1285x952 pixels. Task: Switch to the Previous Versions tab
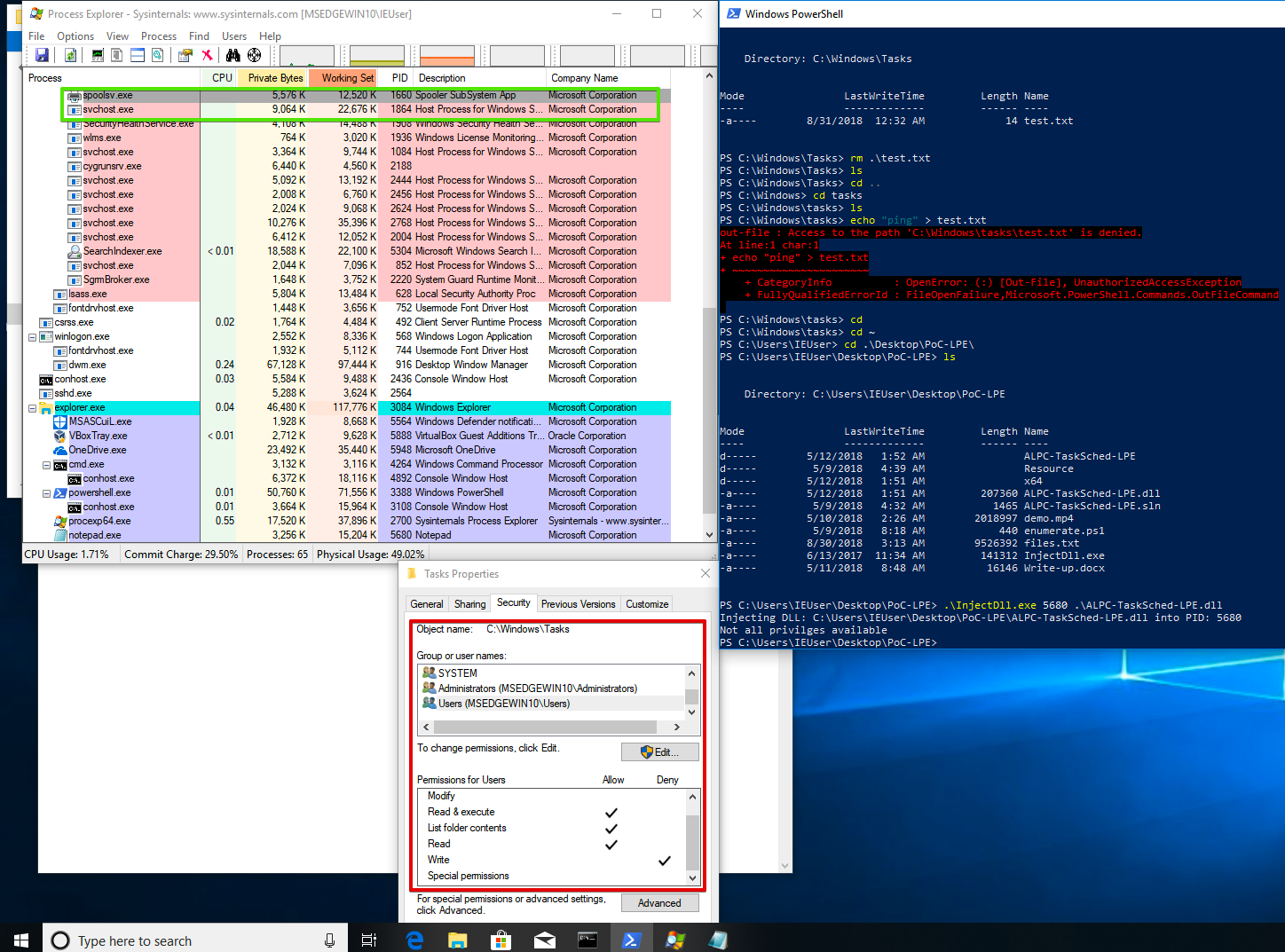click(x=578, y=603)
